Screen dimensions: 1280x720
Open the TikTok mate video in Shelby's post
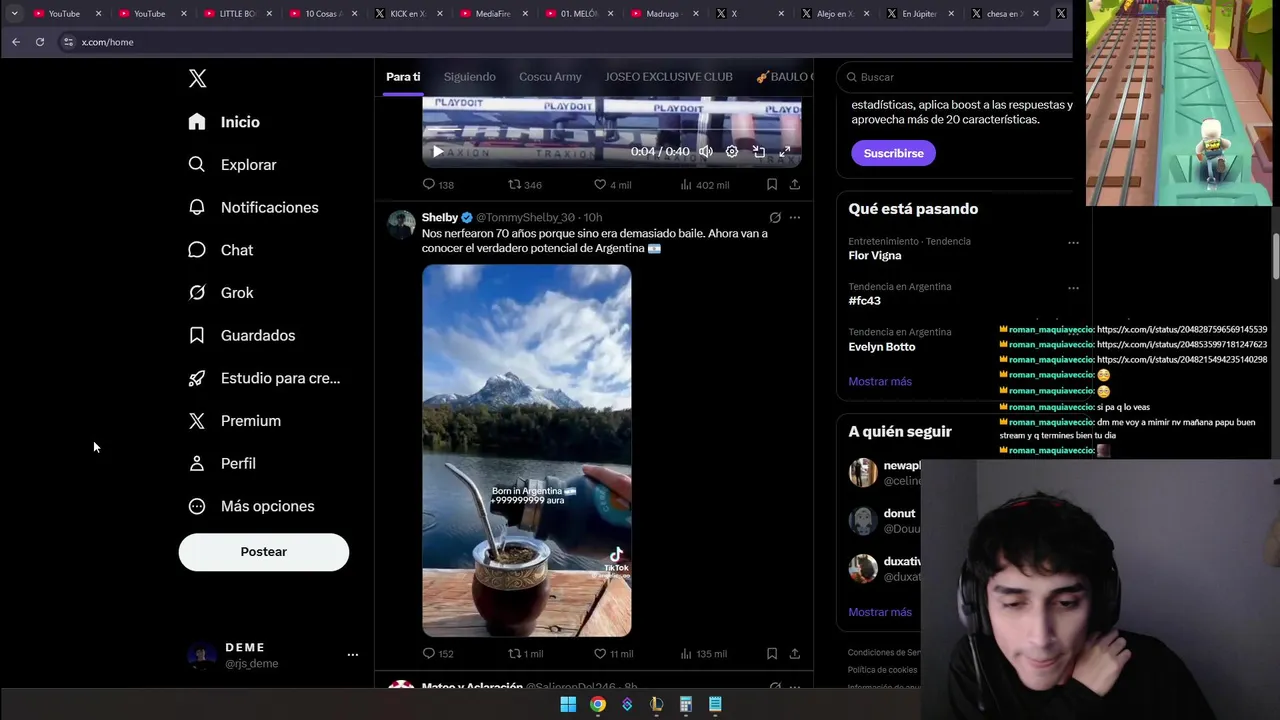coord(527,450)
